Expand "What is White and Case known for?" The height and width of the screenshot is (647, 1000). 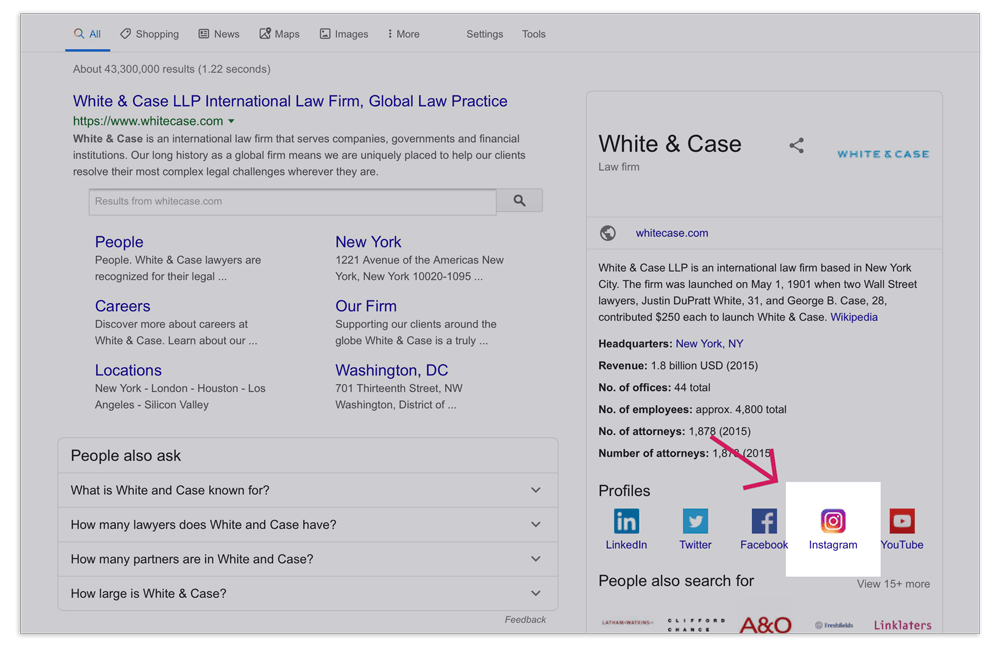tap(308, 490)
